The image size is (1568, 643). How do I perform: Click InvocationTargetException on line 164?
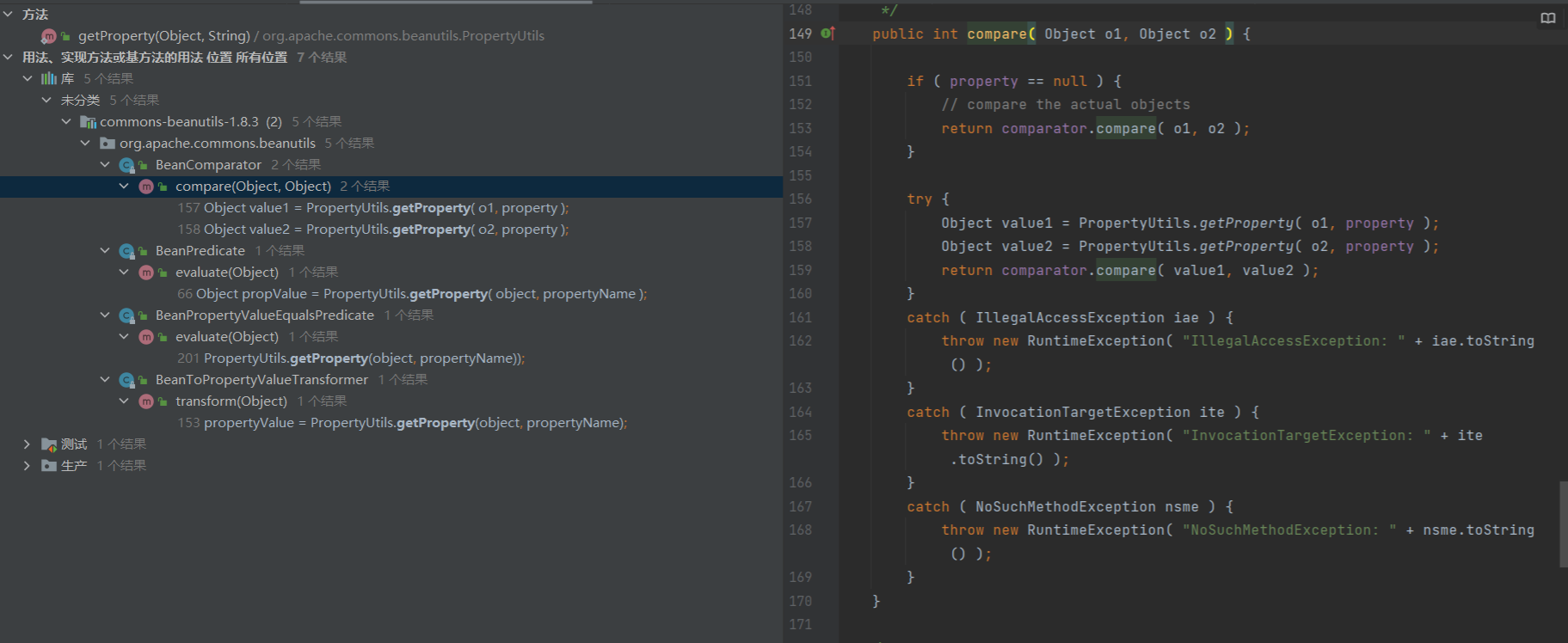pyautogui.click(x=1083, y=412)
